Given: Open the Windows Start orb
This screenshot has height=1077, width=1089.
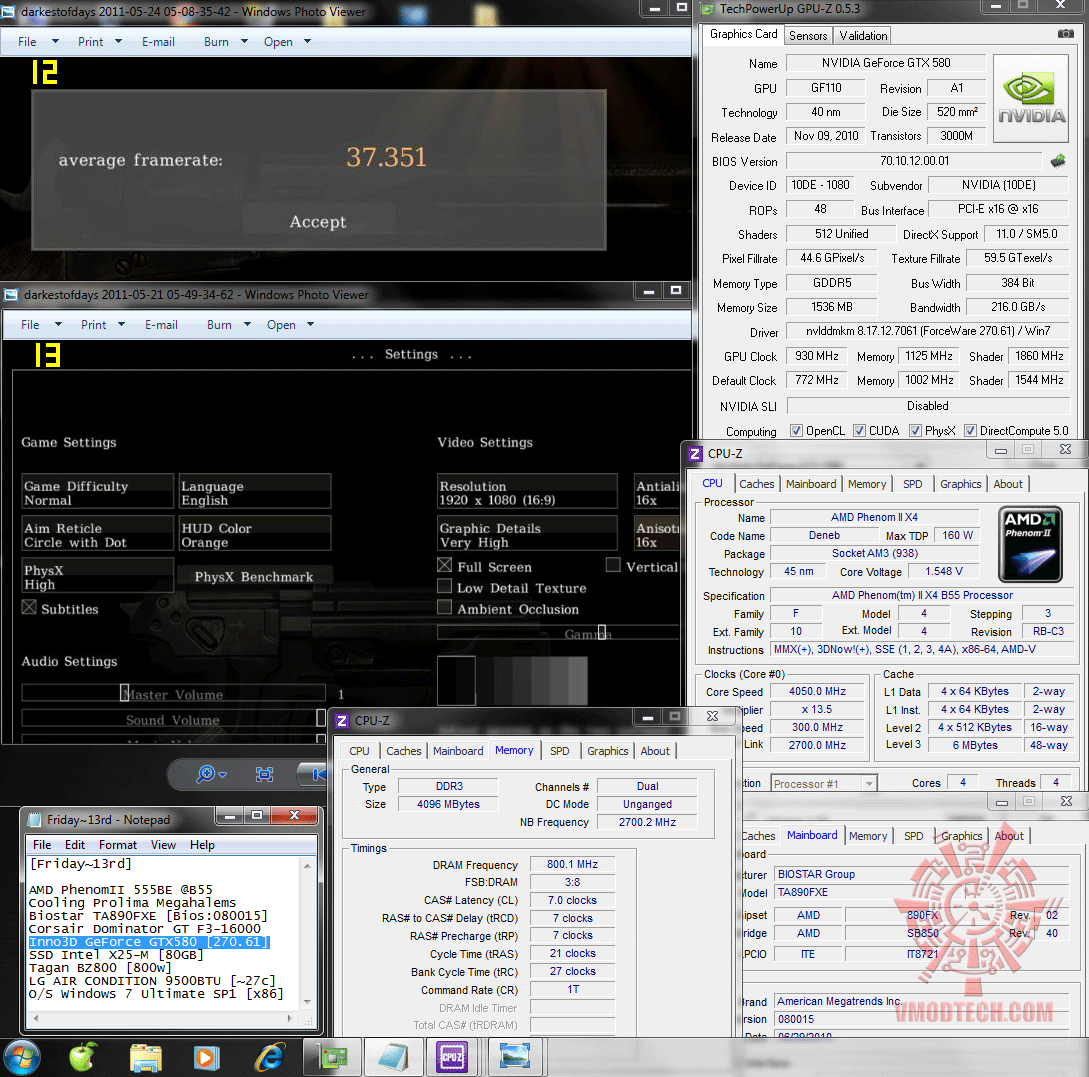Looking at the screenshot, I should pos(22,1058).
